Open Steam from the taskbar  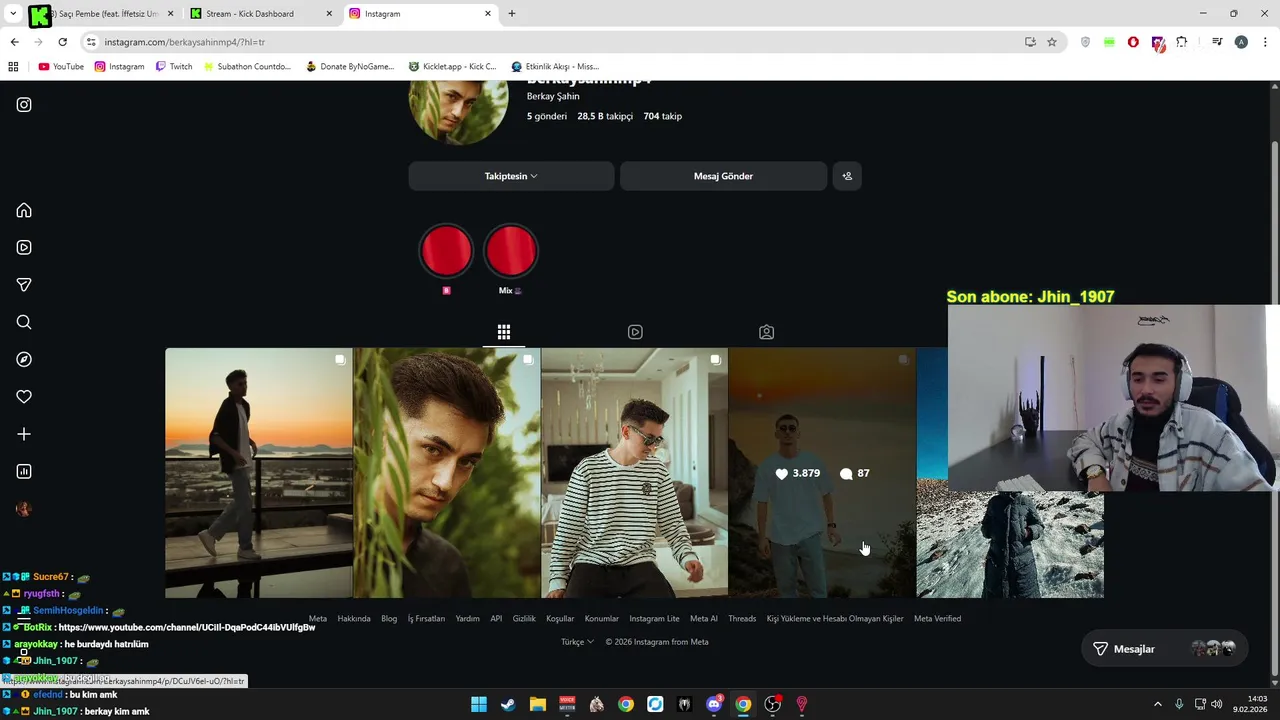tap(508, 704)
